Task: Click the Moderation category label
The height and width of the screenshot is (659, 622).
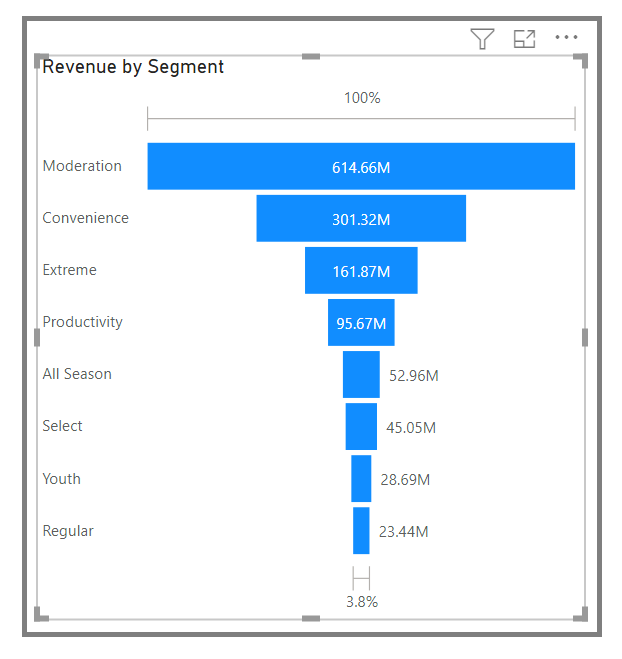Action: click(x=82, y=166)
